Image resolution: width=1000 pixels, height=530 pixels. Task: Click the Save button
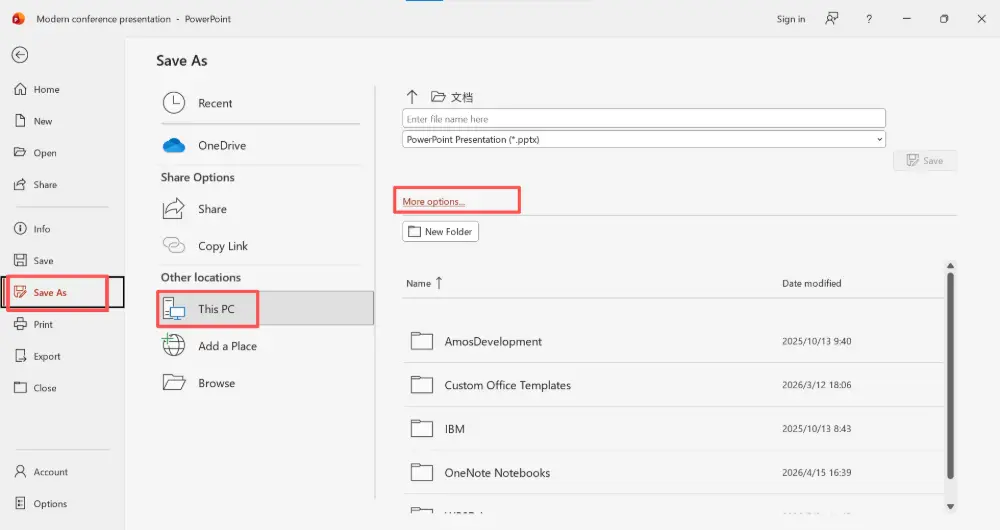tap(925, 161)
